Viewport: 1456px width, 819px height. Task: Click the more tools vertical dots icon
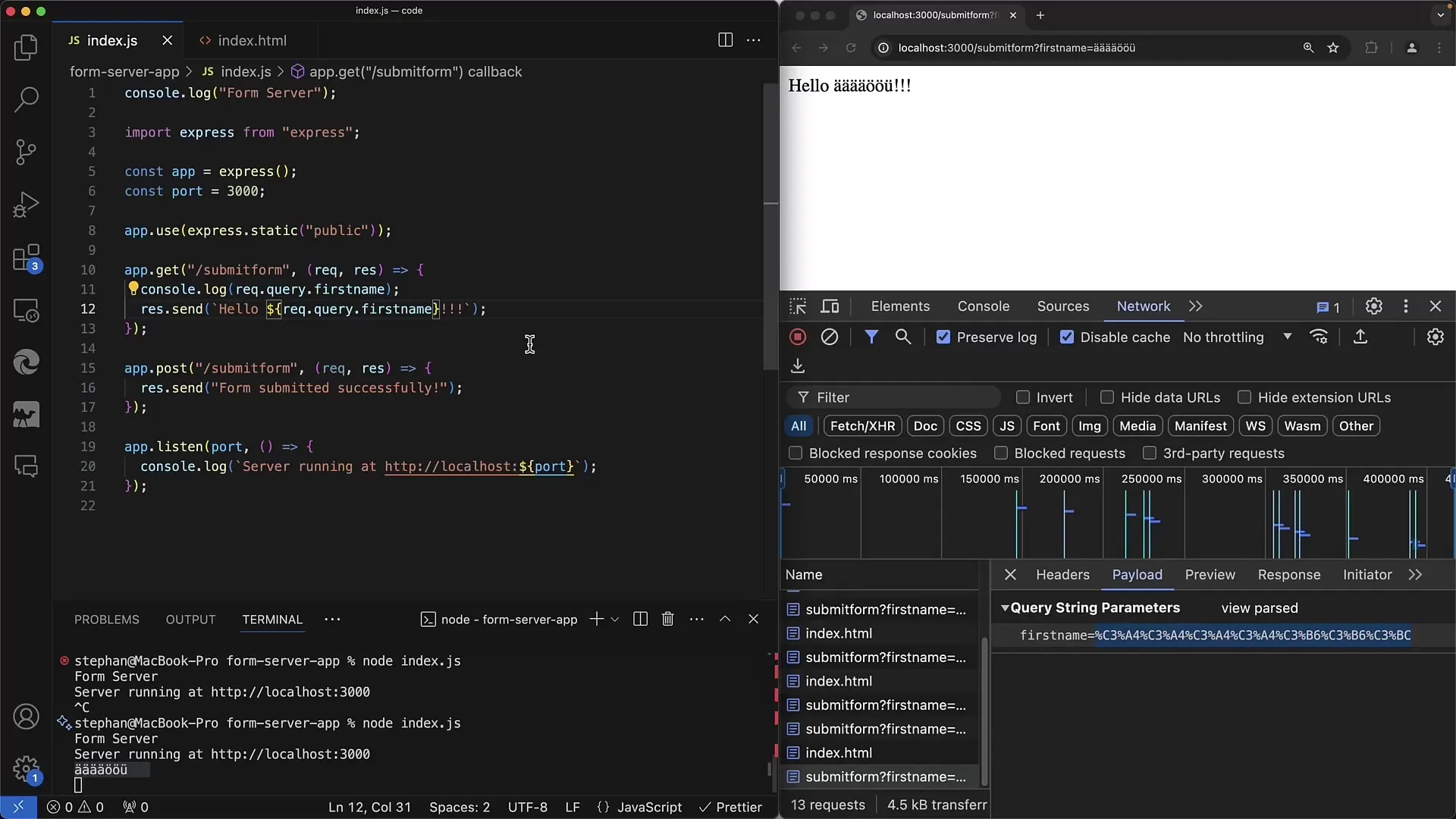click(1405, 306)
